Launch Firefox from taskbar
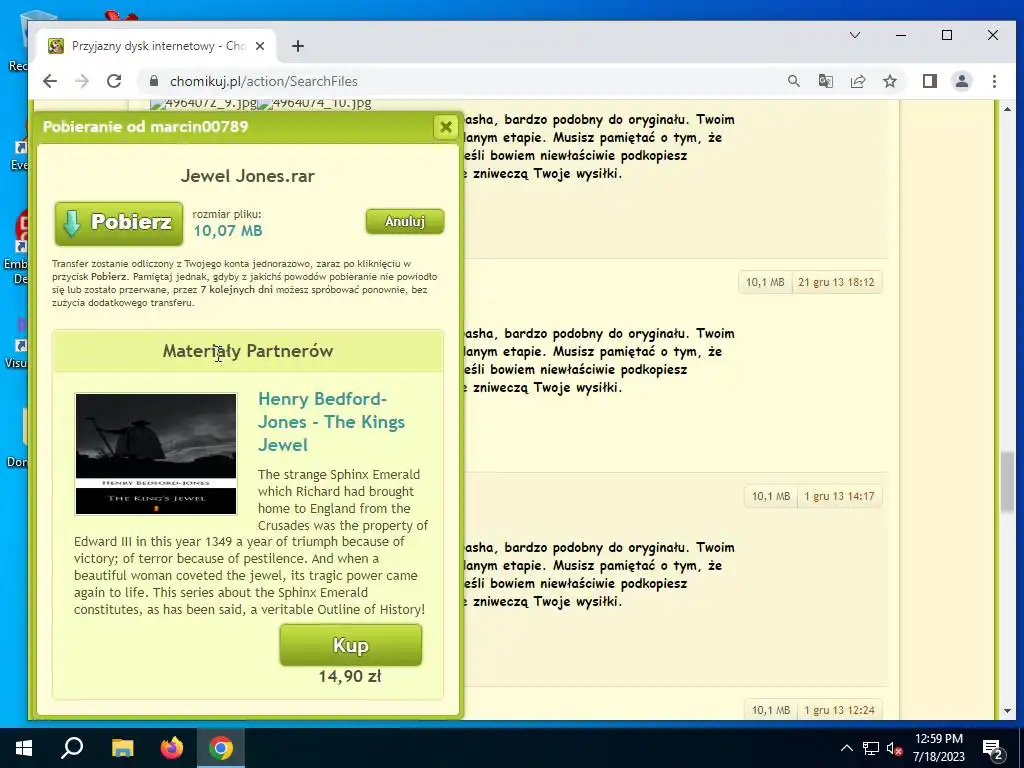1024x768 pixels. (x=172, y=748)
